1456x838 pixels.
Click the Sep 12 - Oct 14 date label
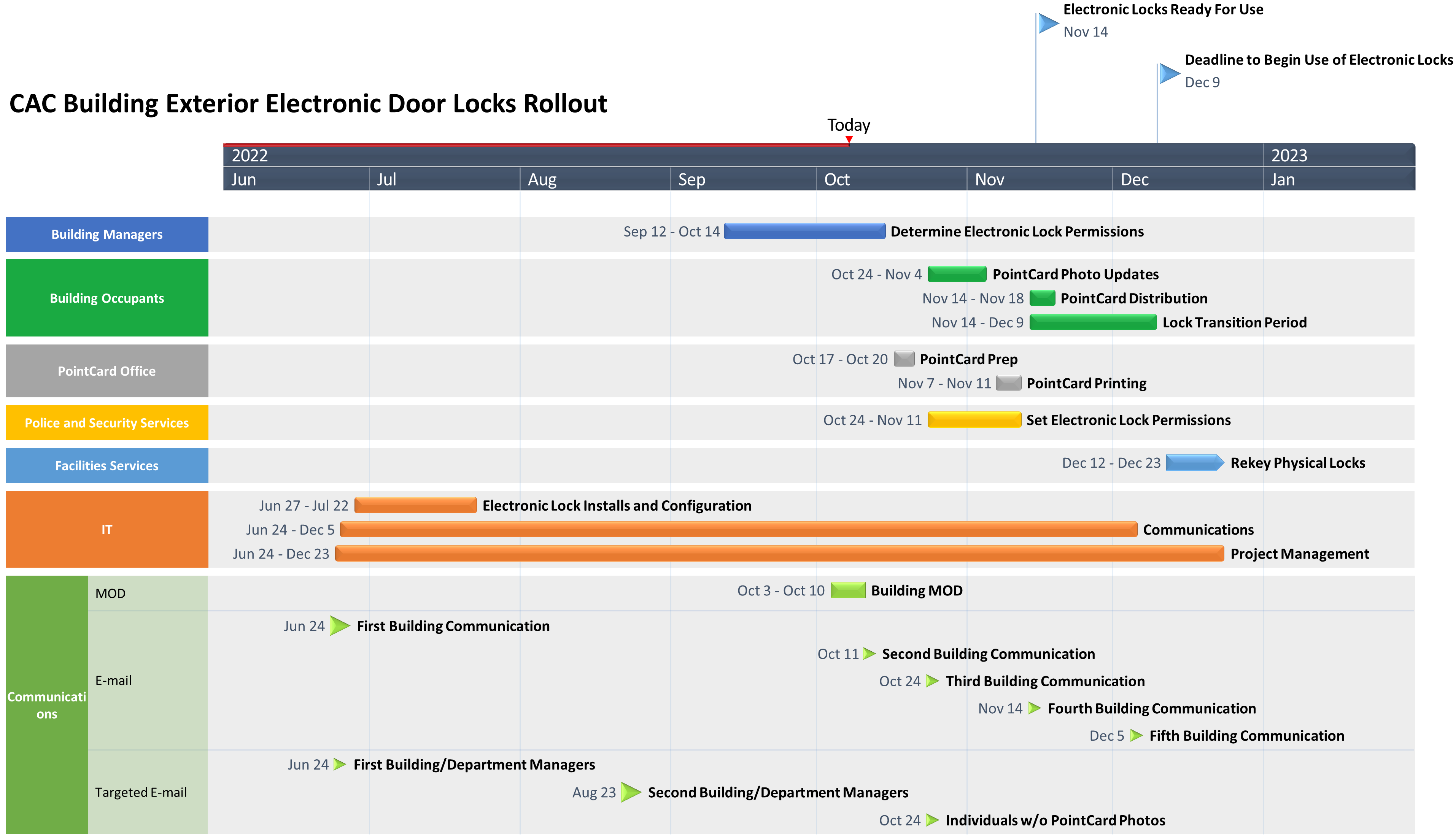coord(671,232)
